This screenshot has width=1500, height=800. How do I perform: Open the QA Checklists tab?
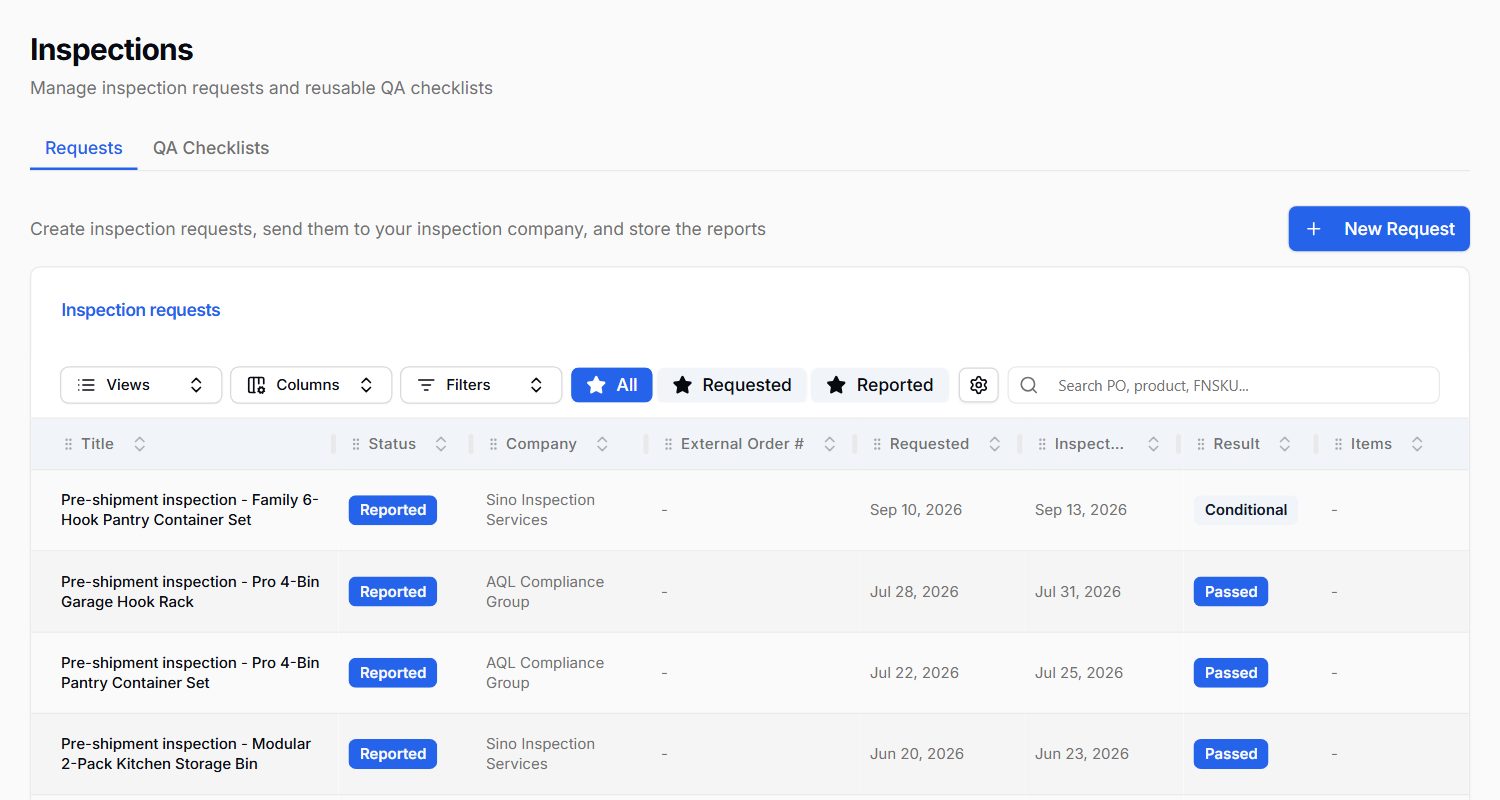click(x=211, y=148)
